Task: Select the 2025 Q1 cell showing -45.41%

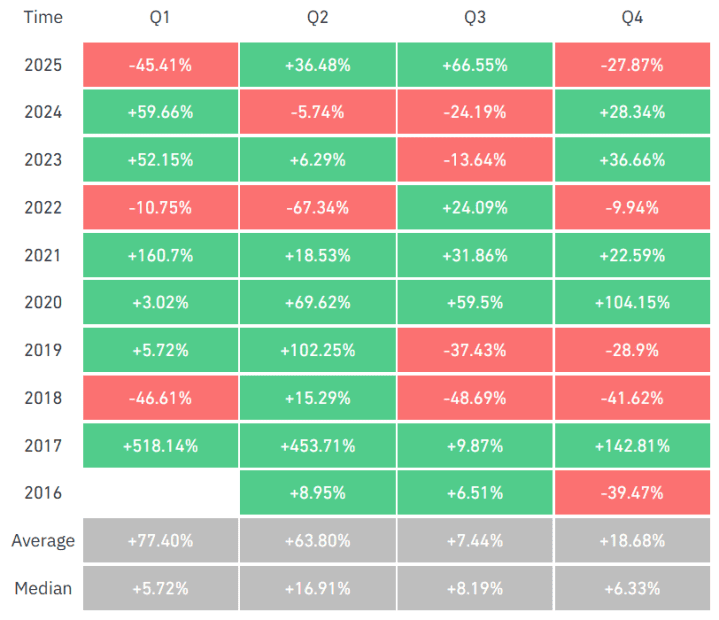Action: pos(160,65)
